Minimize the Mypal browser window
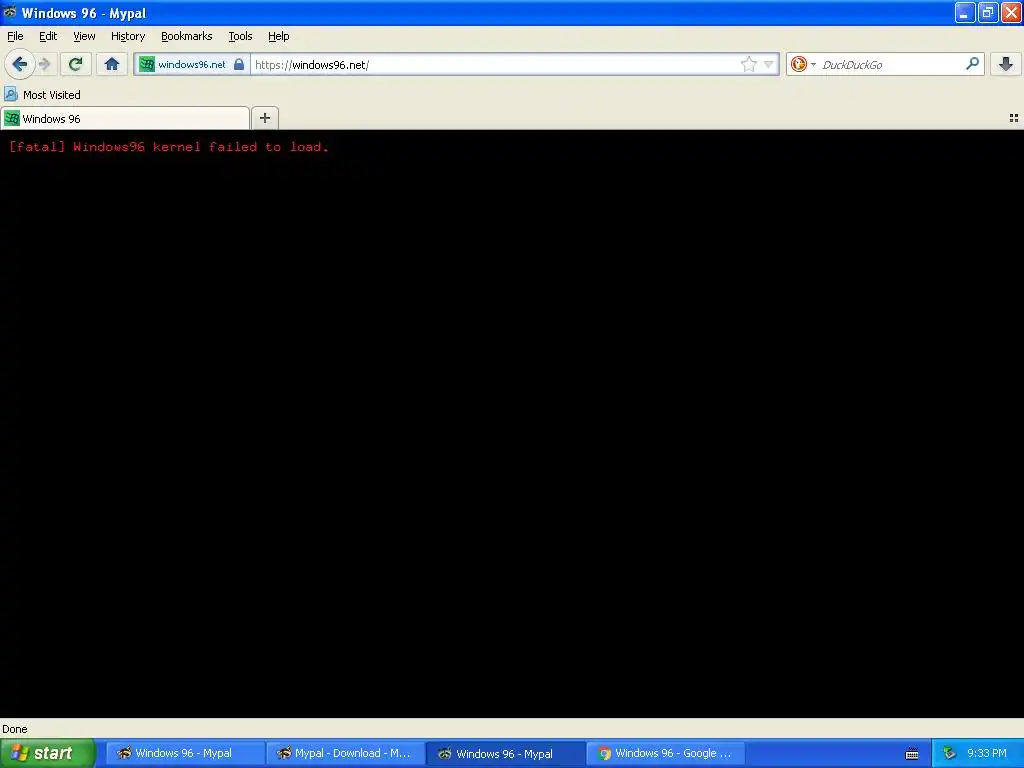The height and width of the screenshot is (768, 1024). pos(965,12)
